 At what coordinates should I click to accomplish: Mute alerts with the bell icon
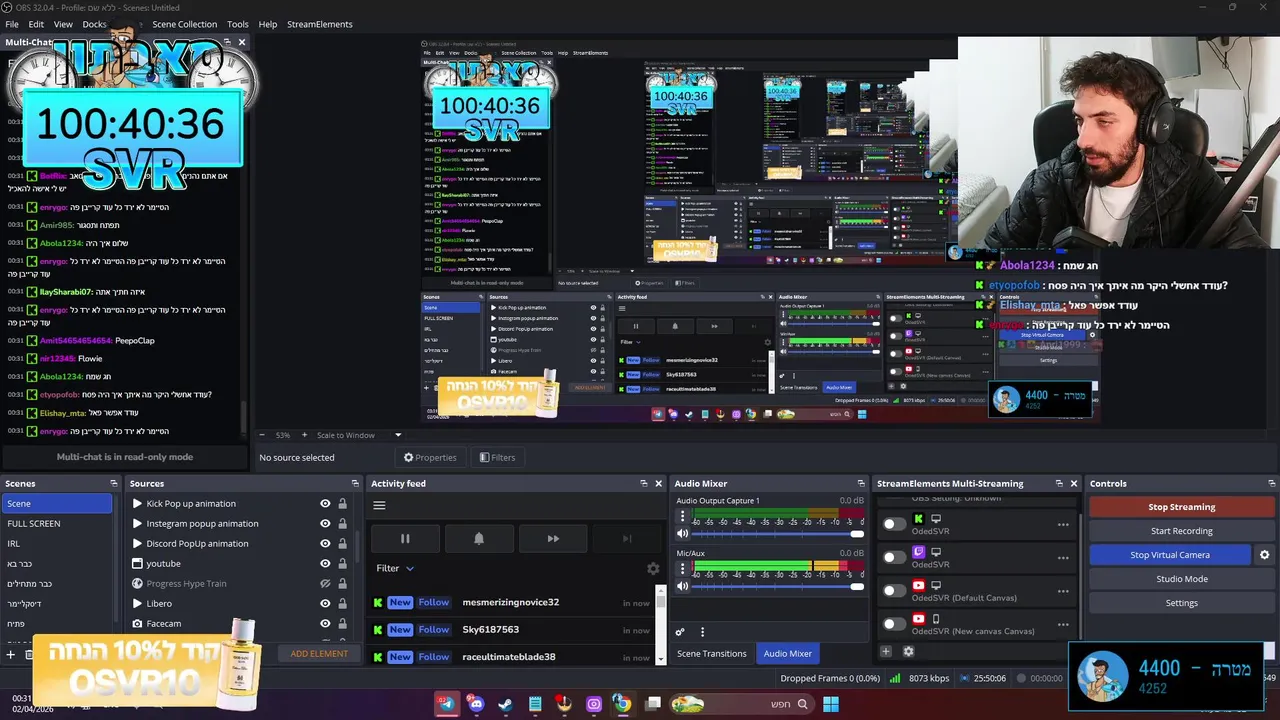(x=479, y=538)
